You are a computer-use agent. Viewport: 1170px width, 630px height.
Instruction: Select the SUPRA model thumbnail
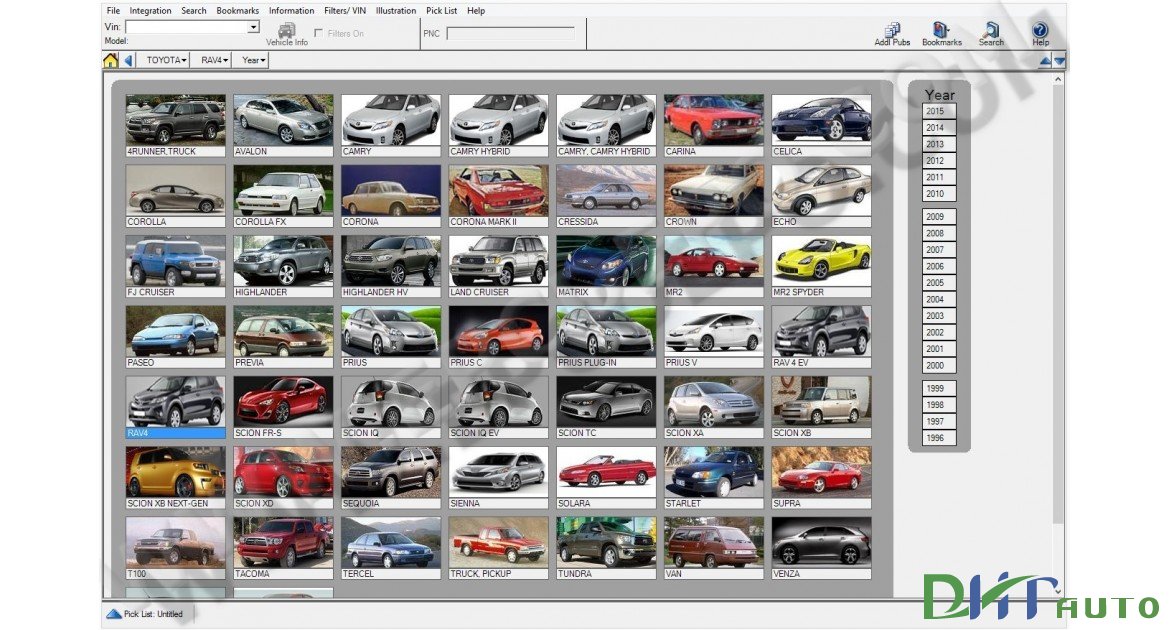coord(821,478)
